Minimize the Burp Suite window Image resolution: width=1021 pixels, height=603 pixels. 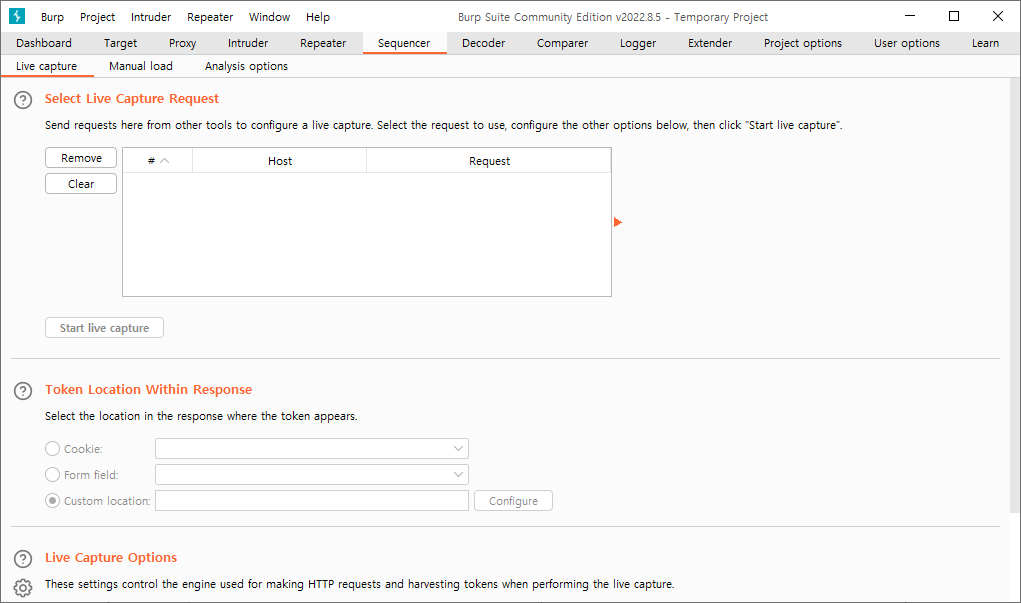pyautogui.click(x=910, y=16)
